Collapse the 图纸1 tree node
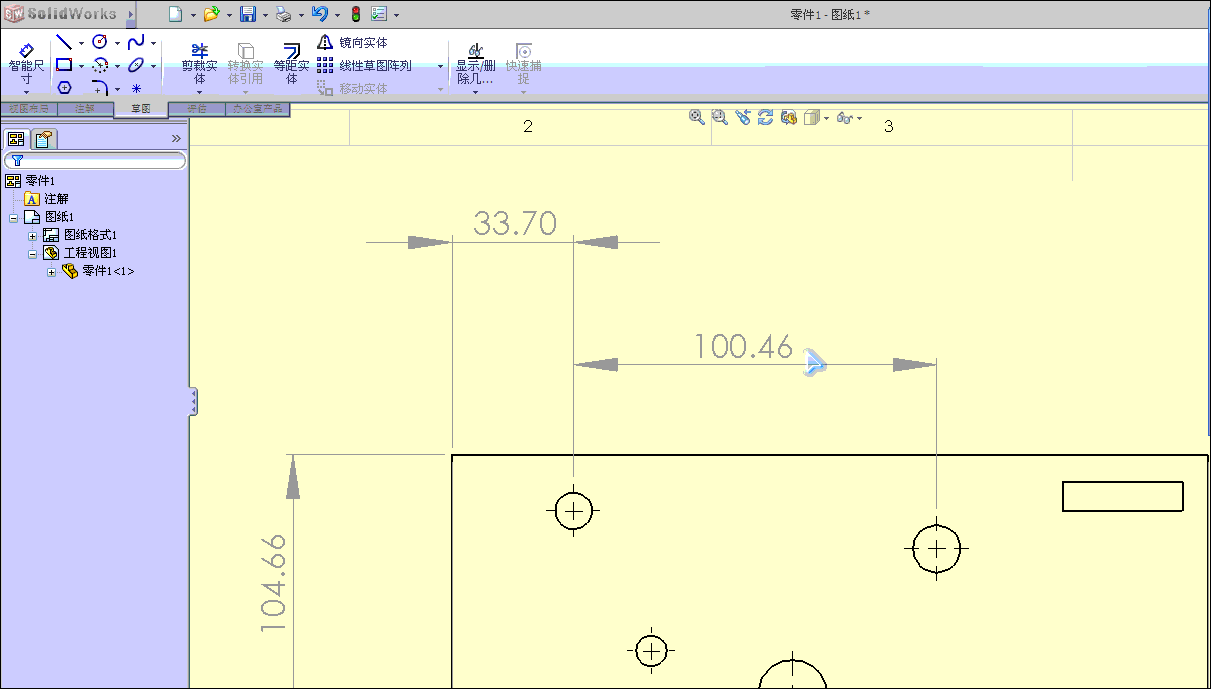The height and width of the screenshot is (689, 1211). [x=13, y=217]
